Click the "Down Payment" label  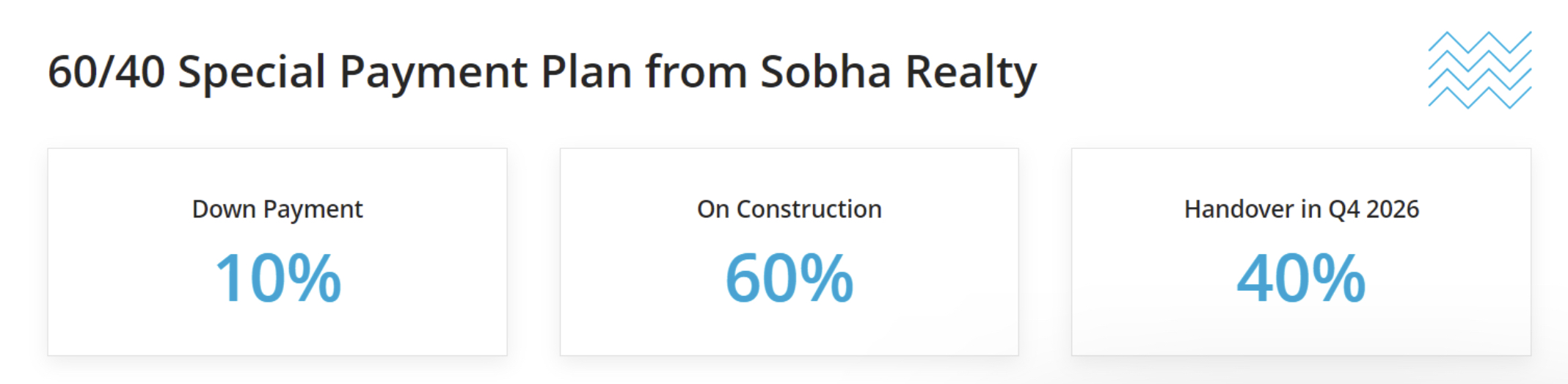point(277,210)
